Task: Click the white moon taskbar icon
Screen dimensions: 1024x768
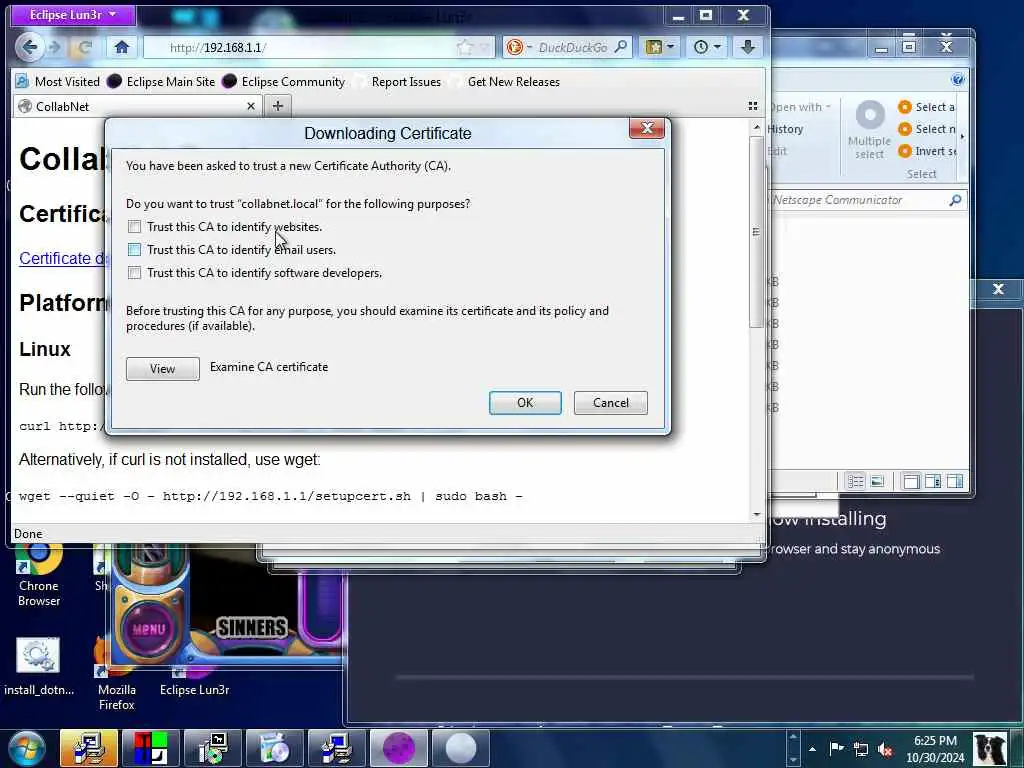Action: coord(460,748)
